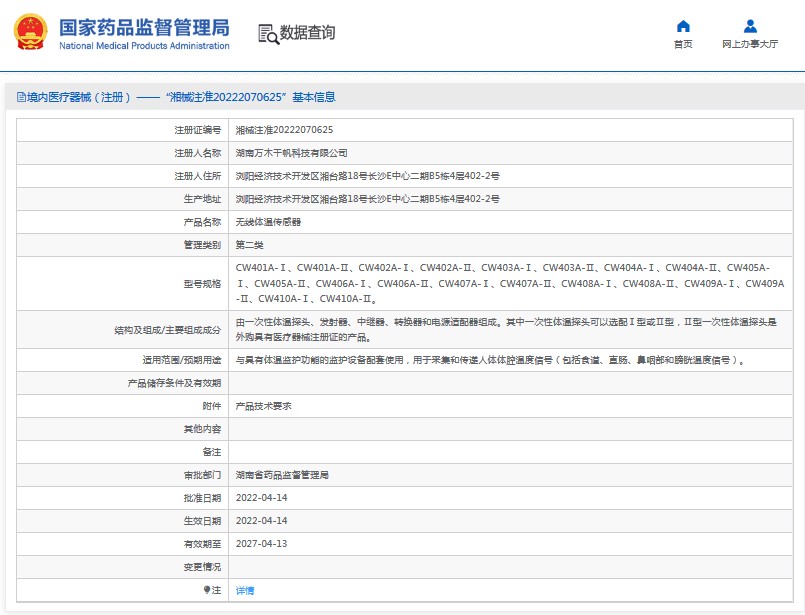Go to 首页 home icon
This screenshot has width=805, height=615.
tap(683, 26)
